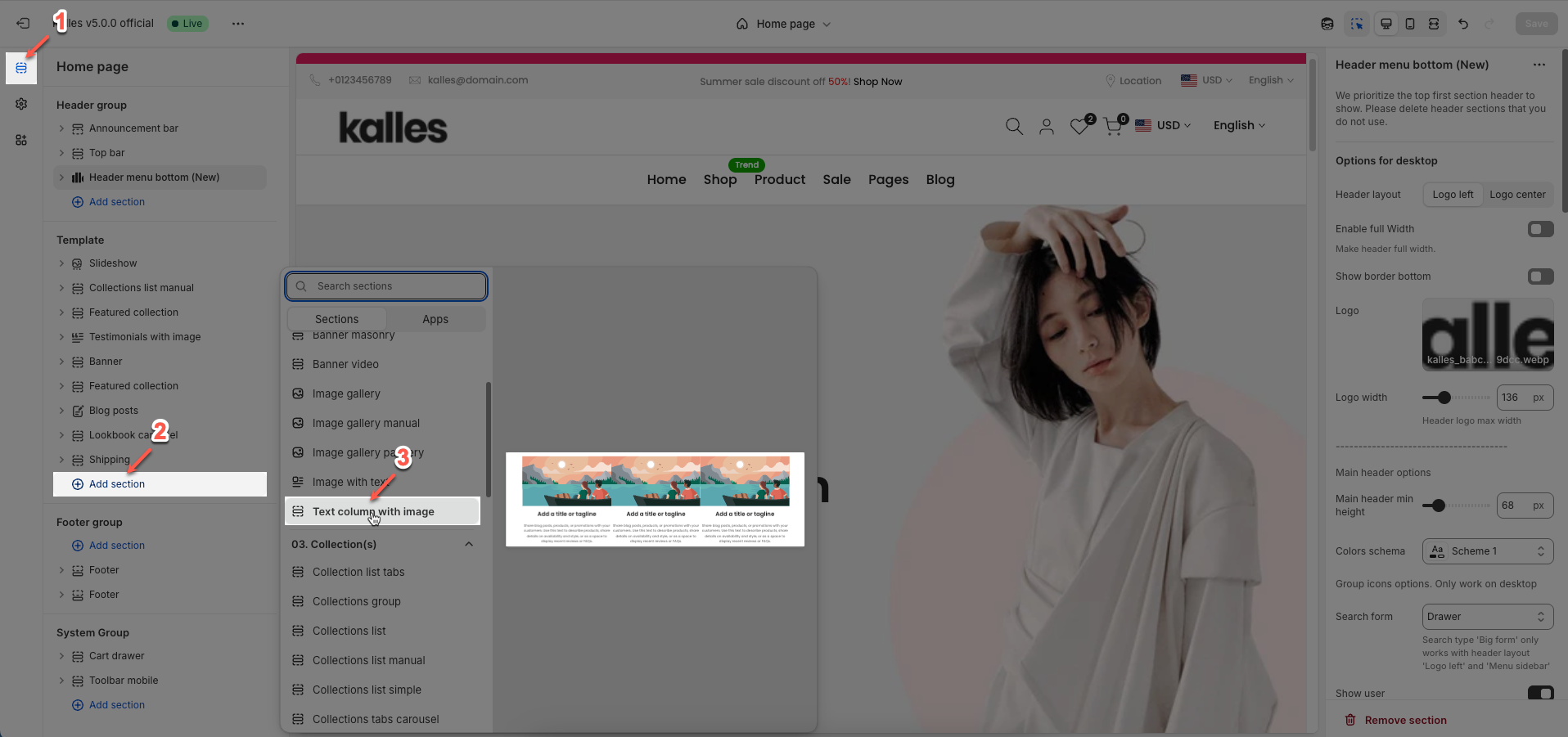Click the sections list scrollbar
Viewport: 1568px width, 737px height.
point(489,439)
